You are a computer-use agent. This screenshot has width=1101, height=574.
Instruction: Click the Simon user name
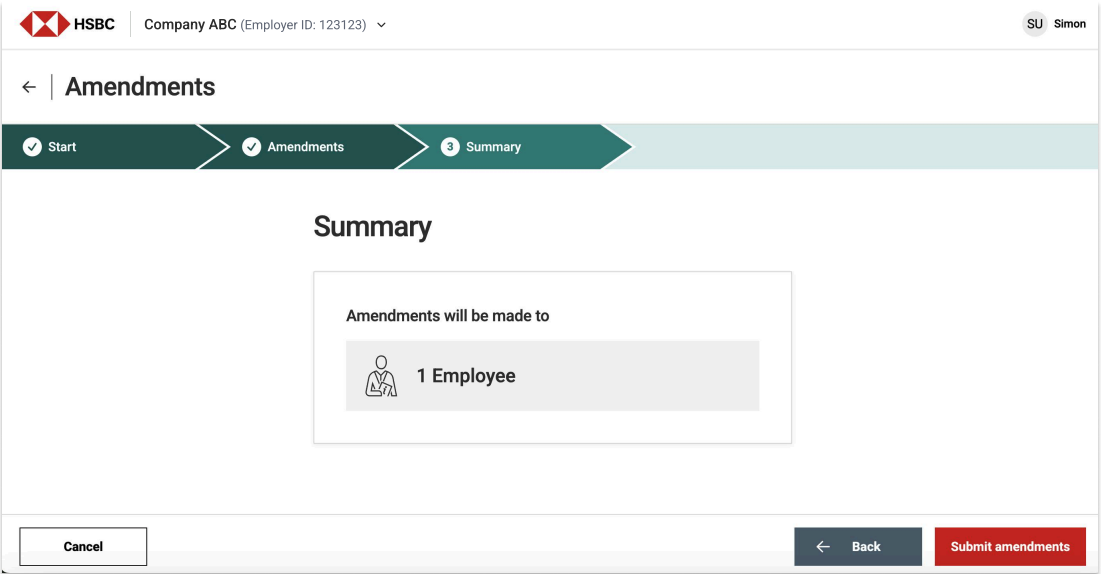[x=1069, y=24]
